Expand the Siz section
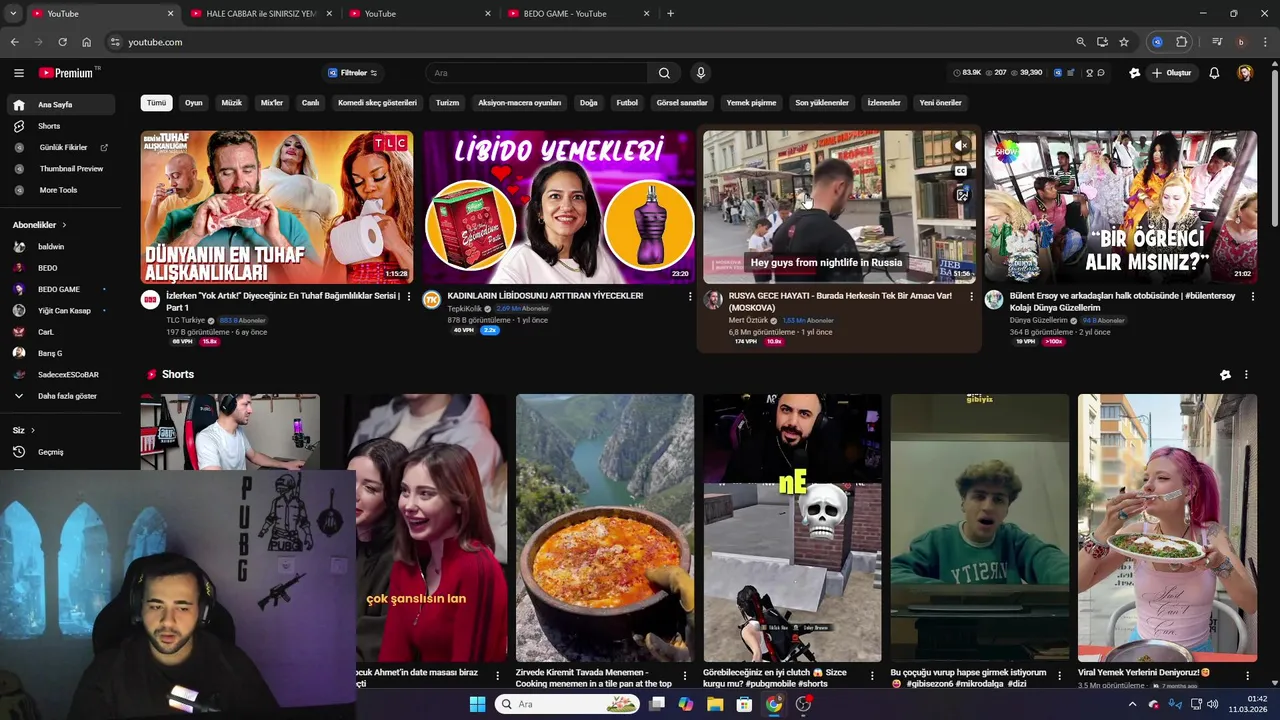This screenshot has height=720, width=1280. click(x=24, y=430)
